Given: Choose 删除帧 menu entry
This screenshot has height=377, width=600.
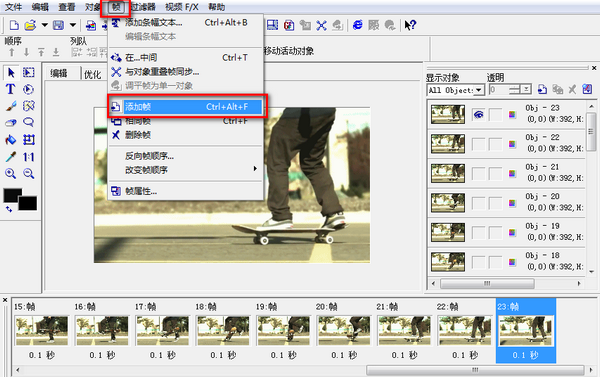Looking at the screenshot, I should point(186,135).
